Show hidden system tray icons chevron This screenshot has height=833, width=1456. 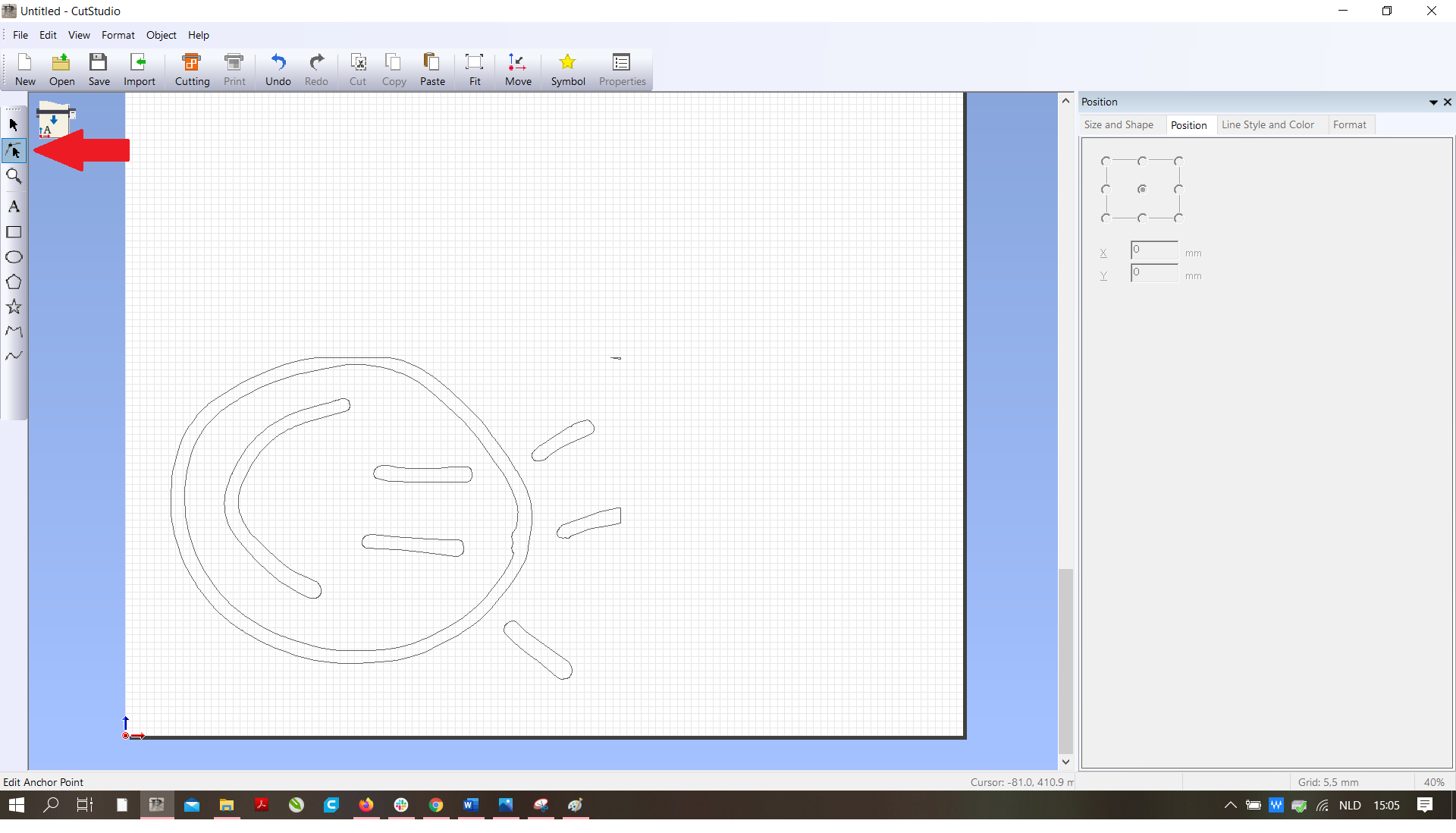point(1230,805)
